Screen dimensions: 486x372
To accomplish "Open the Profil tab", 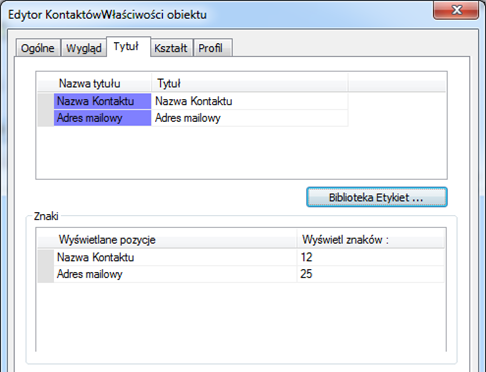I will (x=212, y=48).
